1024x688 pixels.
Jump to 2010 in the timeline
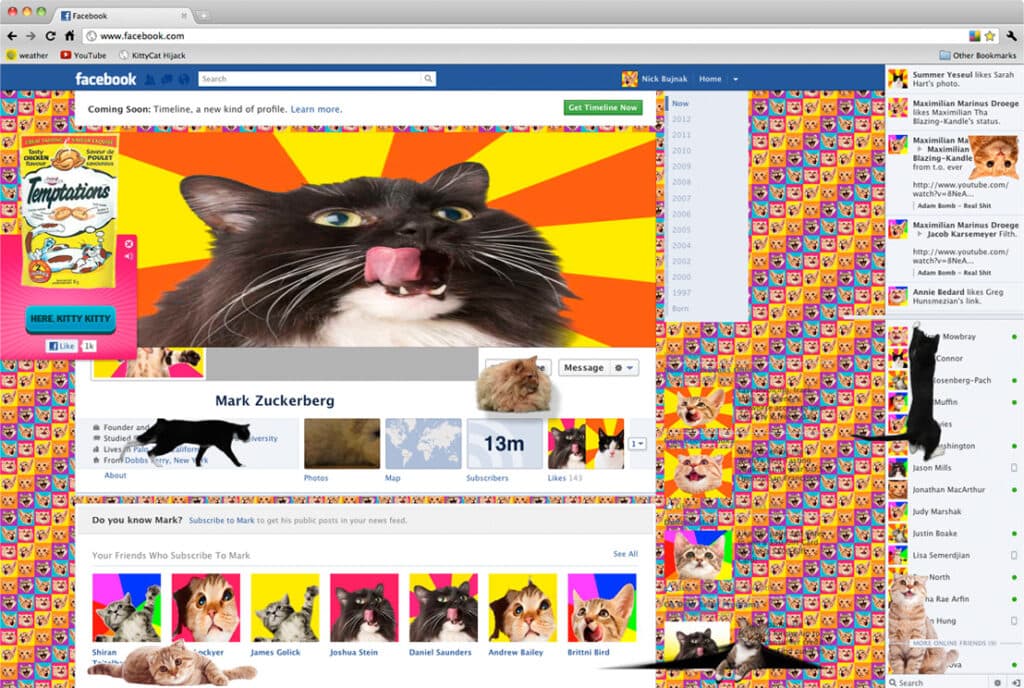pyautogui.click(x=681, y=150)
